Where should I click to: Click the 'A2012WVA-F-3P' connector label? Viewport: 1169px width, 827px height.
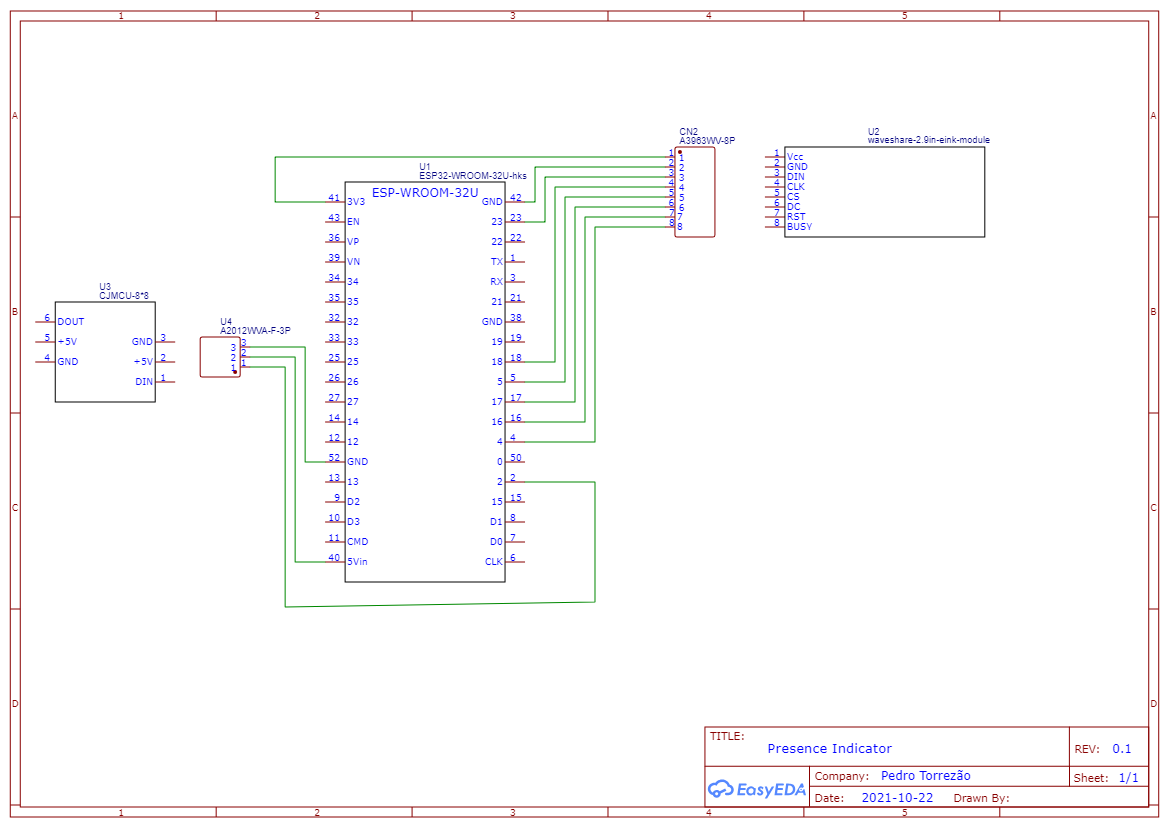(255, 330)
